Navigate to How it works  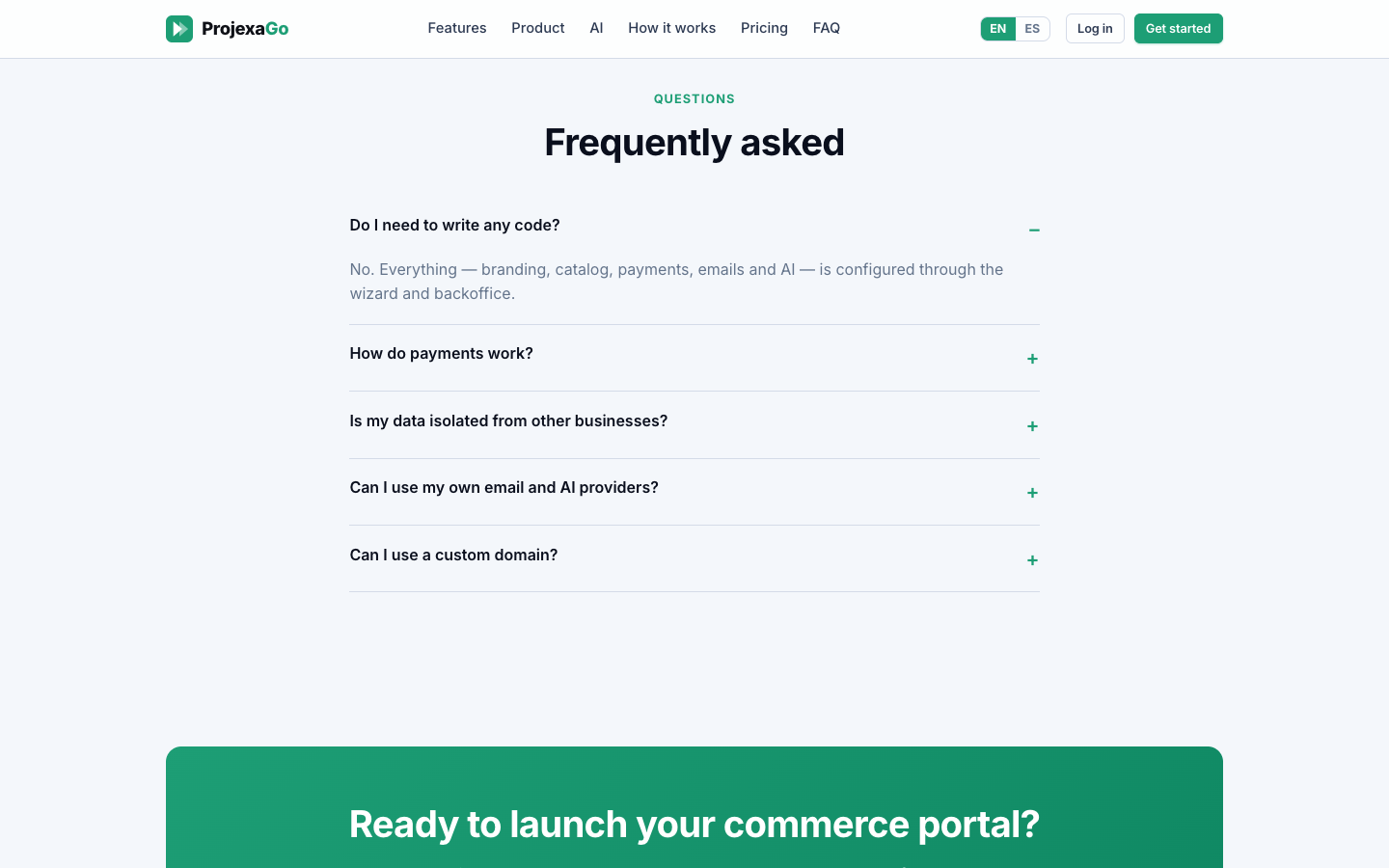[x=671, y=28]
